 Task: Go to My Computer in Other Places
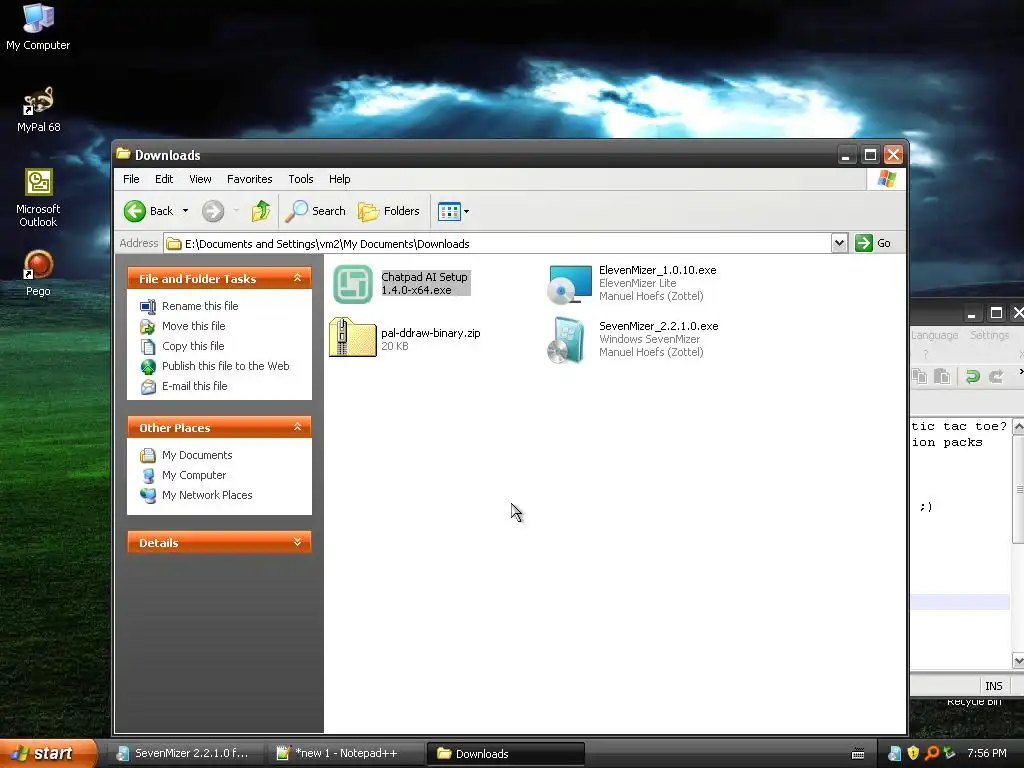(x=194, y=475)
